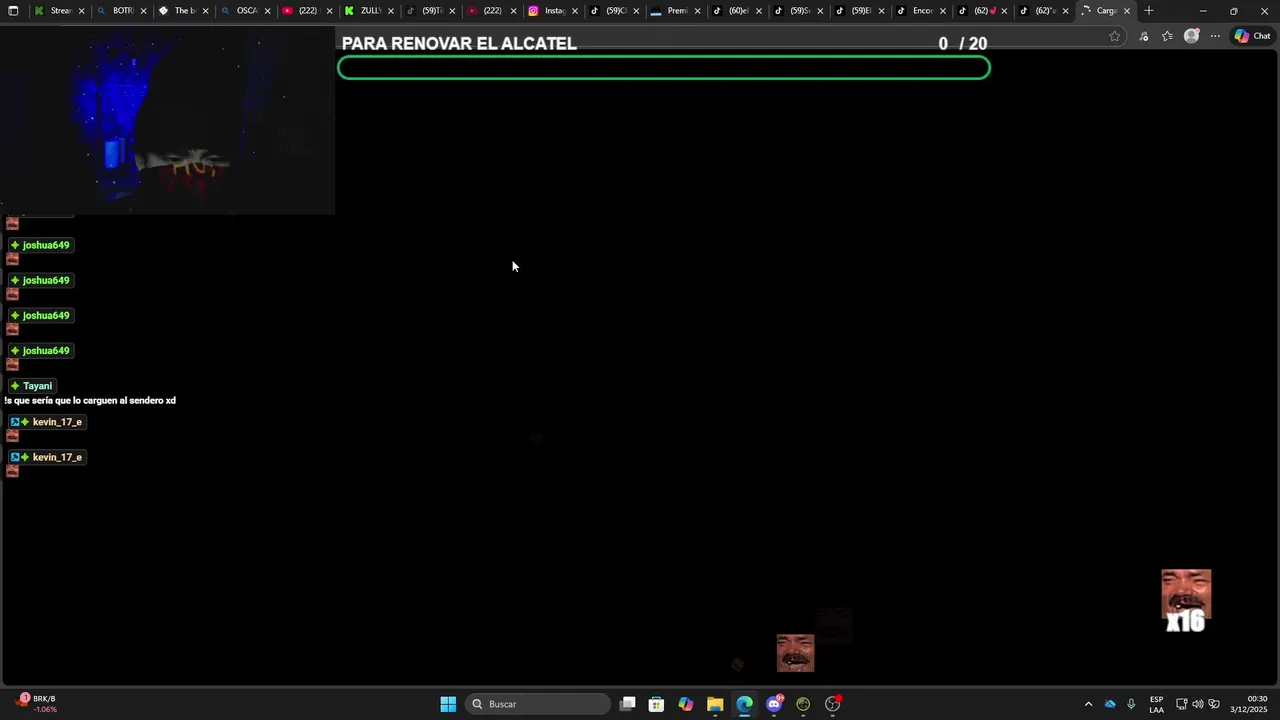This screenshot has height=720, width=1280.
Task: Open the browser extensions icon
Action: pos(1144,36)
